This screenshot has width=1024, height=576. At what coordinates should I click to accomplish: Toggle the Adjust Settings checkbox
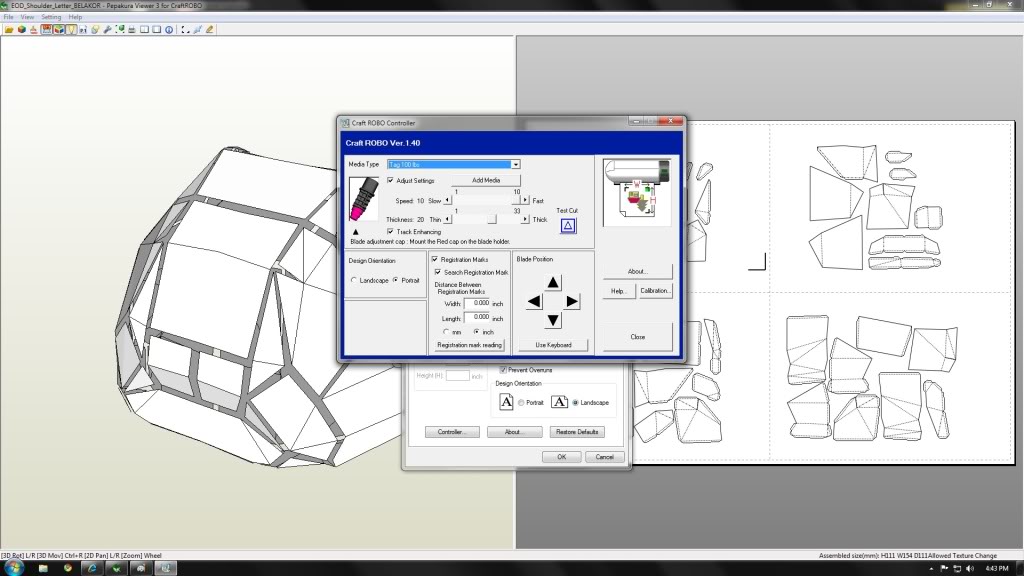point(391,180)
